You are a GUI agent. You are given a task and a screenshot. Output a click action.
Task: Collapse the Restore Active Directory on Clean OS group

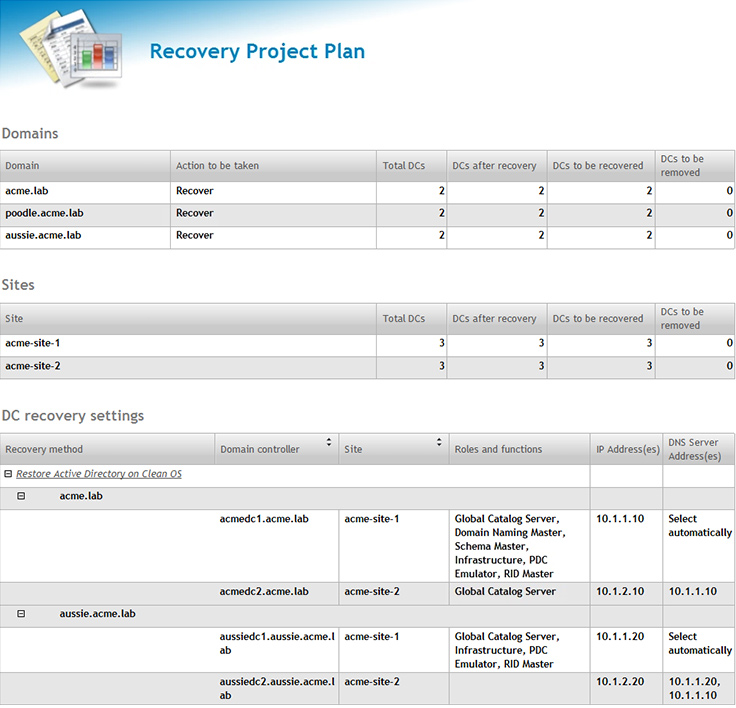pyautogui.click(x=8, y=474)
